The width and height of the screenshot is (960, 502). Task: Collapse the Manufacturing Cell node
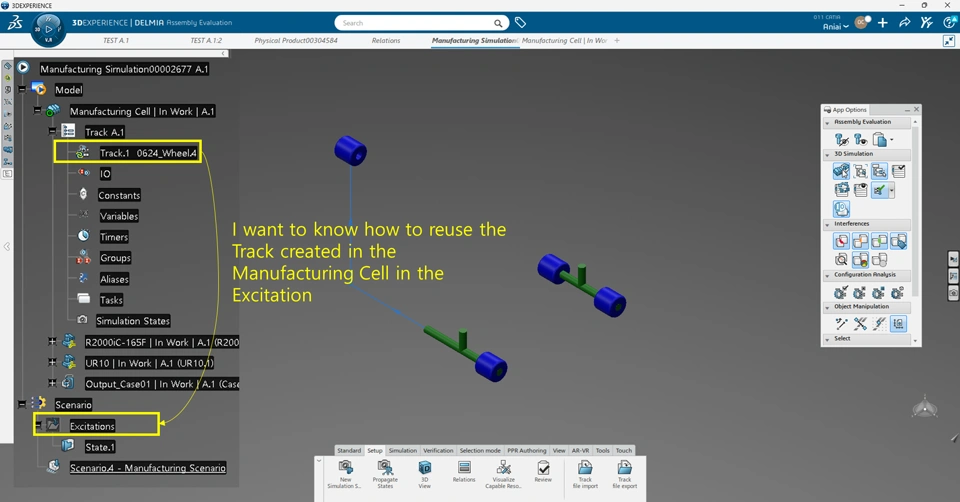[x=37, y=111]
